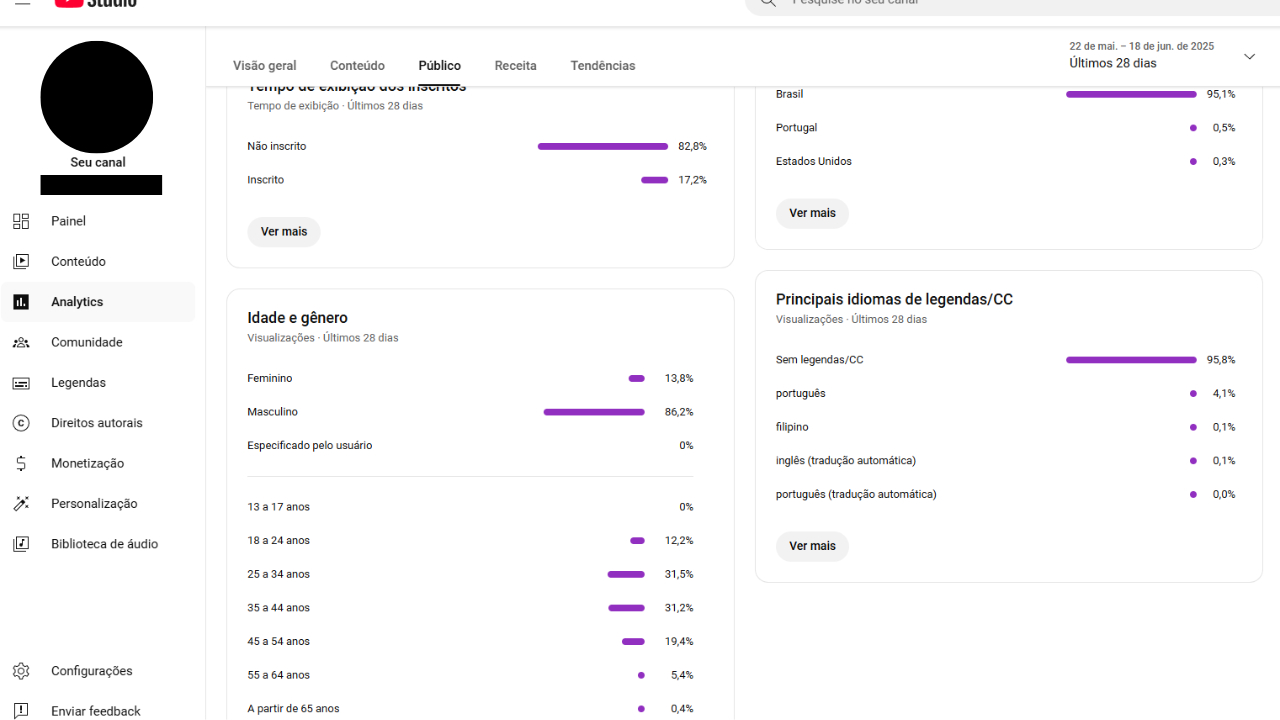Click the Personalização magic wand icon
This screenshot has width=1280, height=720.
point(21,504)
